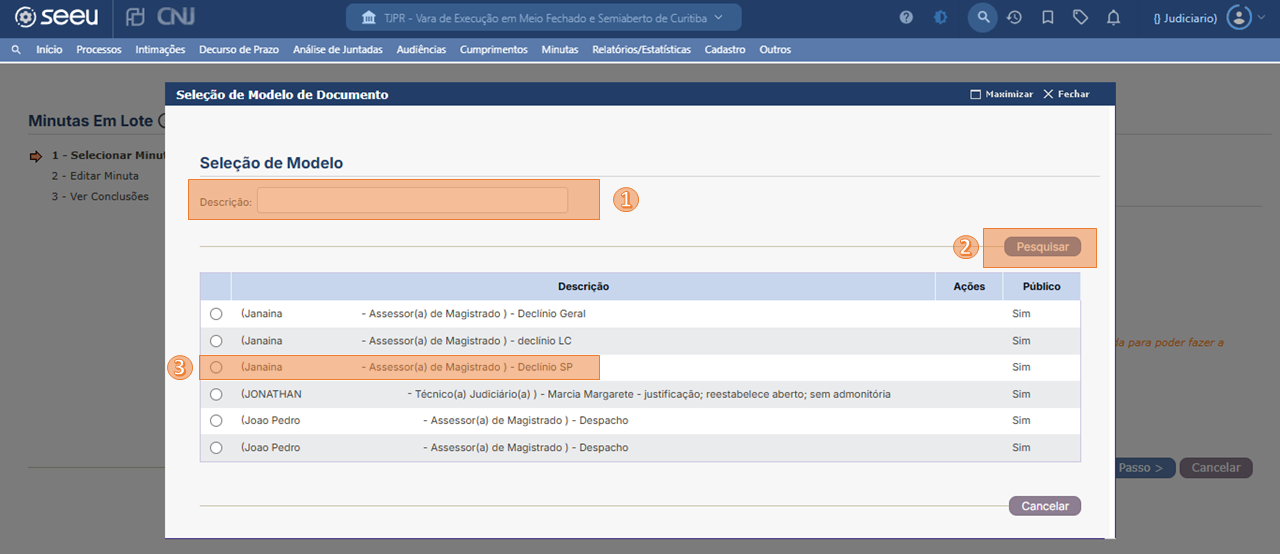
Task: Open the tags label icon
Action: point(1080,18)
